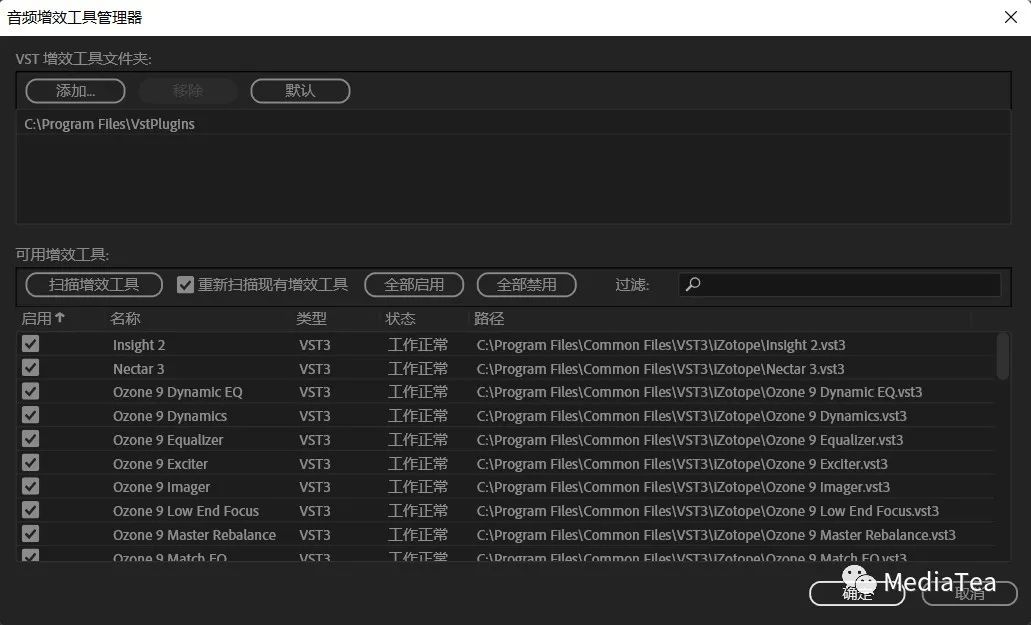
Task: Sort by the 名称 column header
Action: pos(125,319)
